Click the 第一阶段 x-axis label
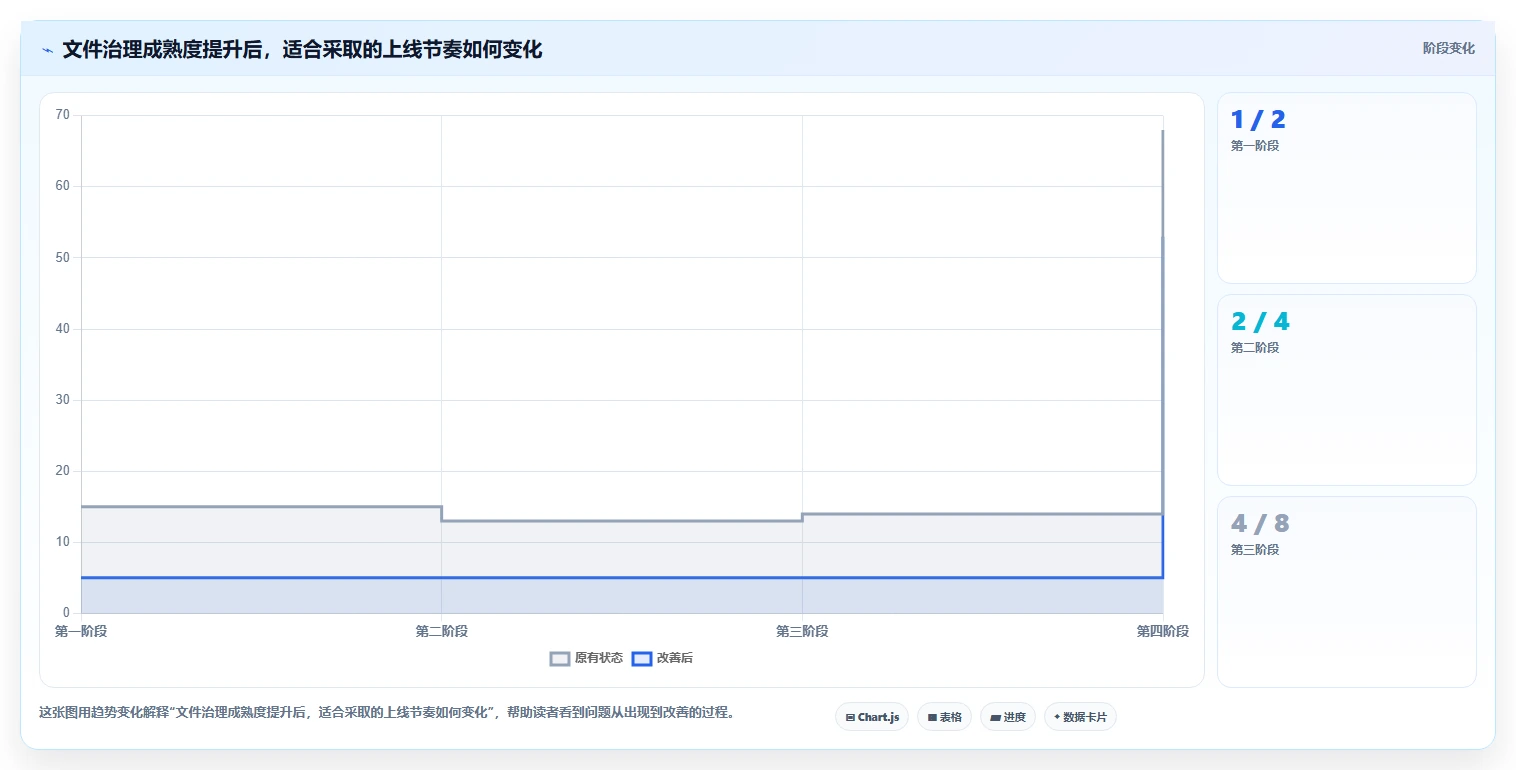1516x770 pixels. click(81, 631)
